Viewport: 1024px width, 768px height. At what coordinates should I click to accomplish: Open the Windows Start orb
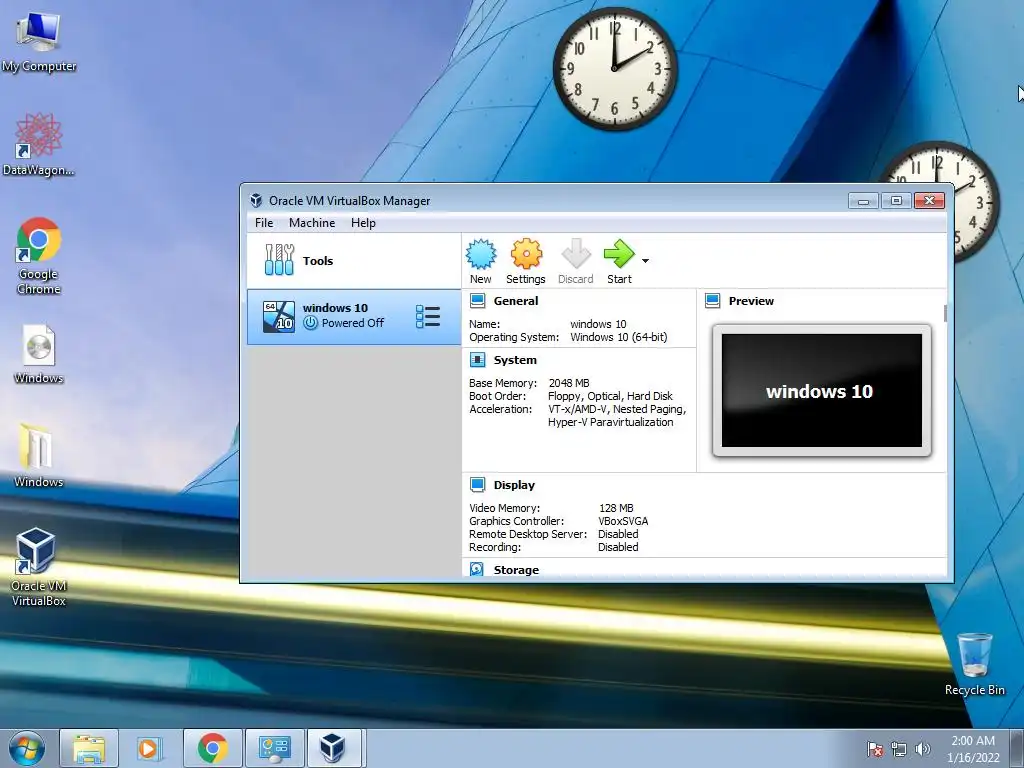point(27,748)
